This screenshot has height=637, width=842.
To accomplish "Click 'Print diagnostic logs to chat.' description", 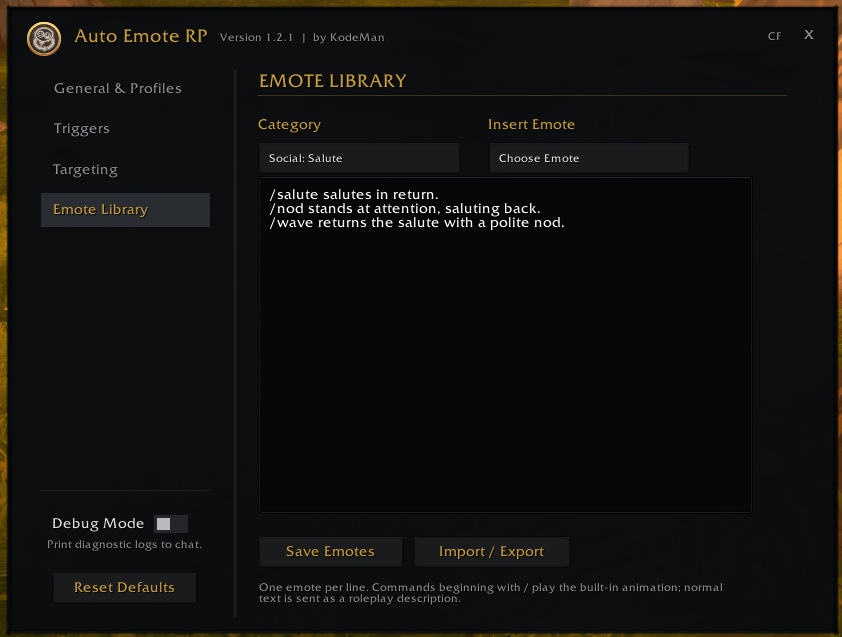I will pyautogui.click(x=125, y=545).
